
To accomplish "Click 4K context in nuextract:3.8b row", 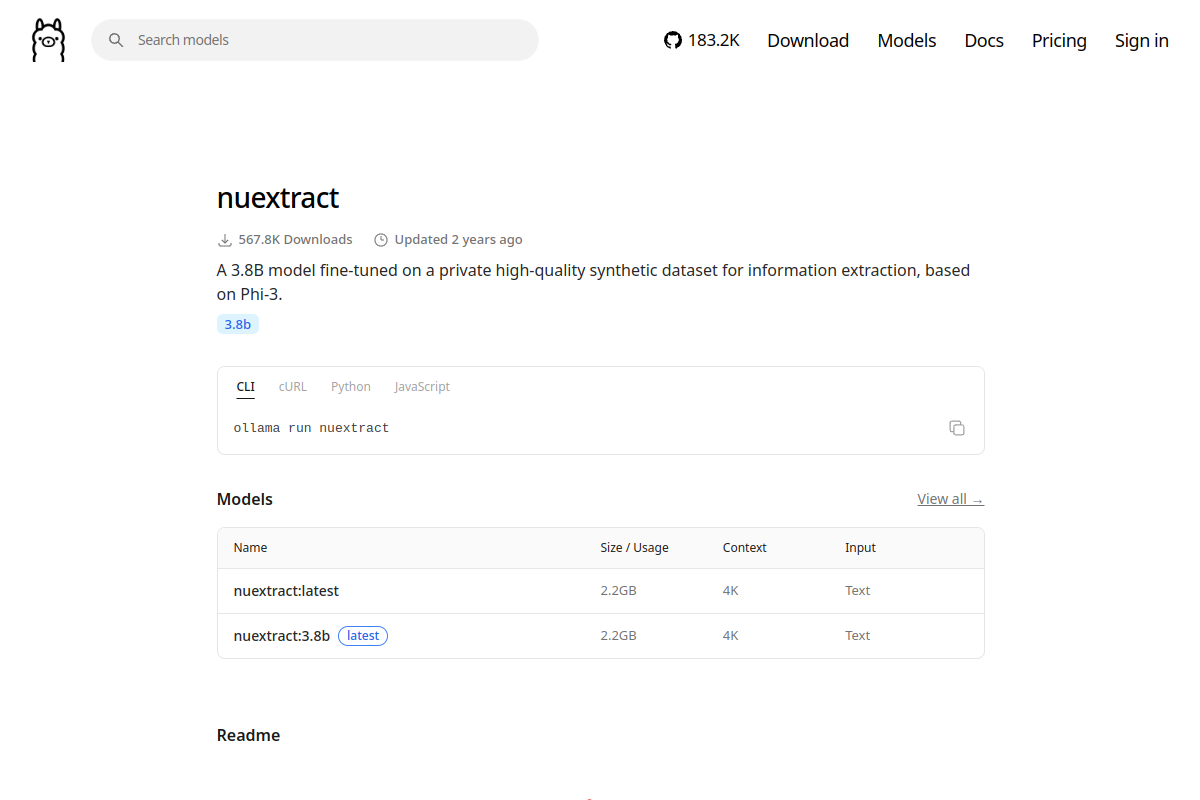I will (x=730, y=636).
